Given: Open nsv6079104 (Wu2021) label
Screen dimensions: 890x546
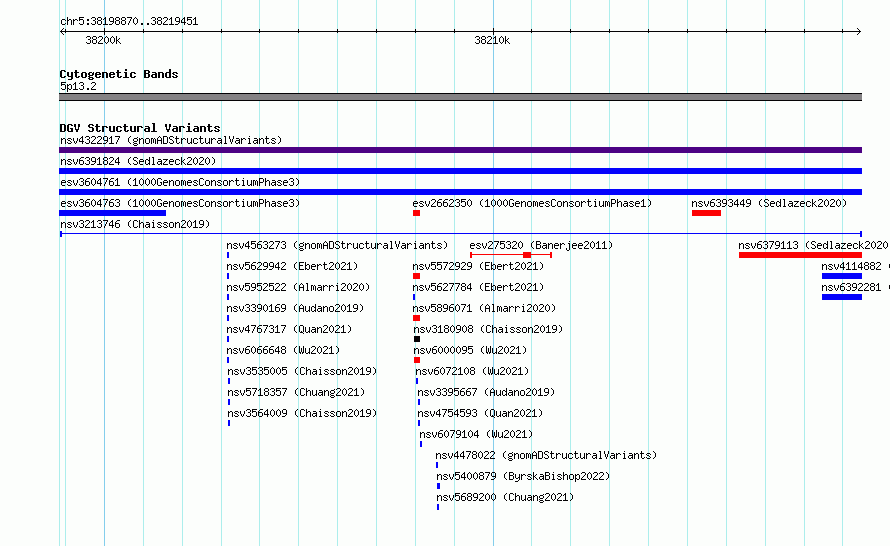Looking at the screenshot, I should [x=476, y=434].
